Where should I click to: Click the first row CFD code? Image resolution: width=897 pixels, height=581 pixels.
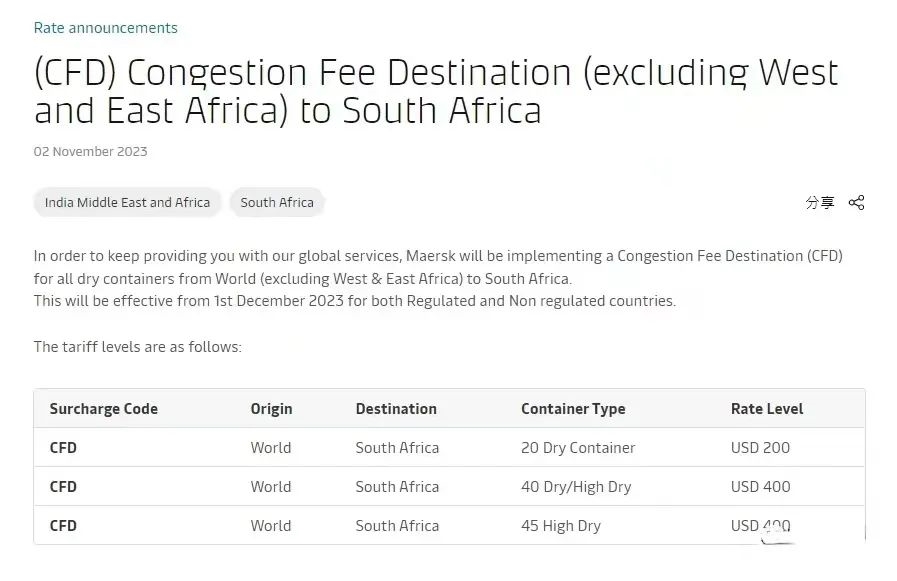(63, 448)
